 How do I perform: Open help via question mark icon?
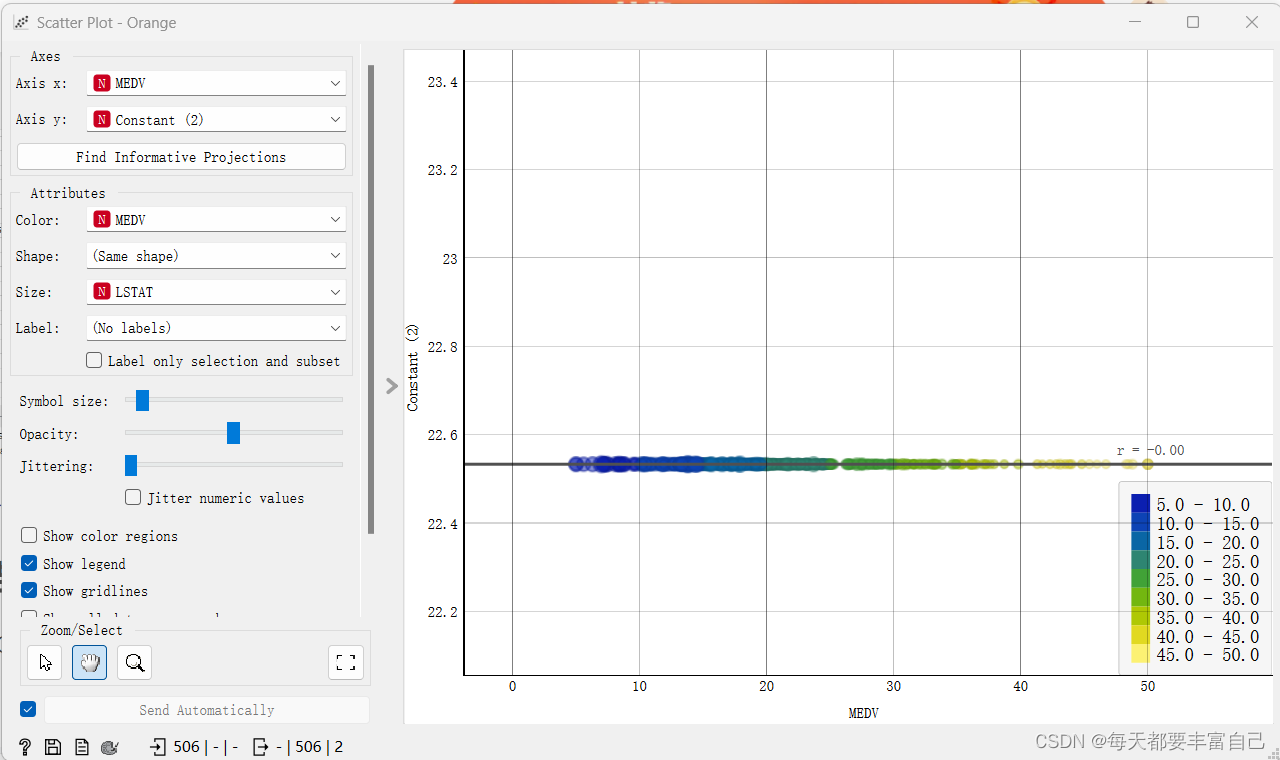[x=25, y=747]
